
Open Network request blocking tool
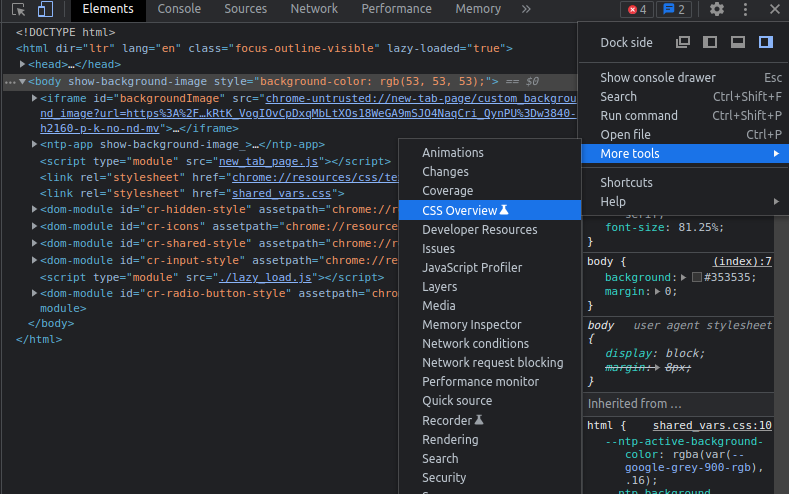point(490,363)
